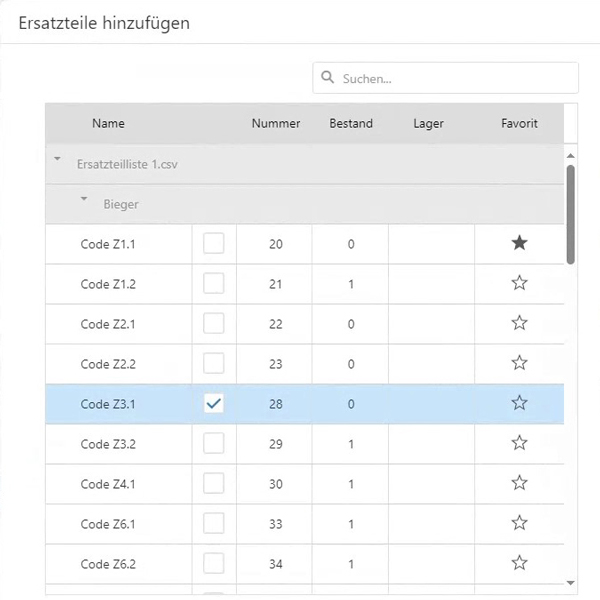Sort by the Bestand column header
The height and width of the screenshot is (600, 600).
click(x=351, y=124)
